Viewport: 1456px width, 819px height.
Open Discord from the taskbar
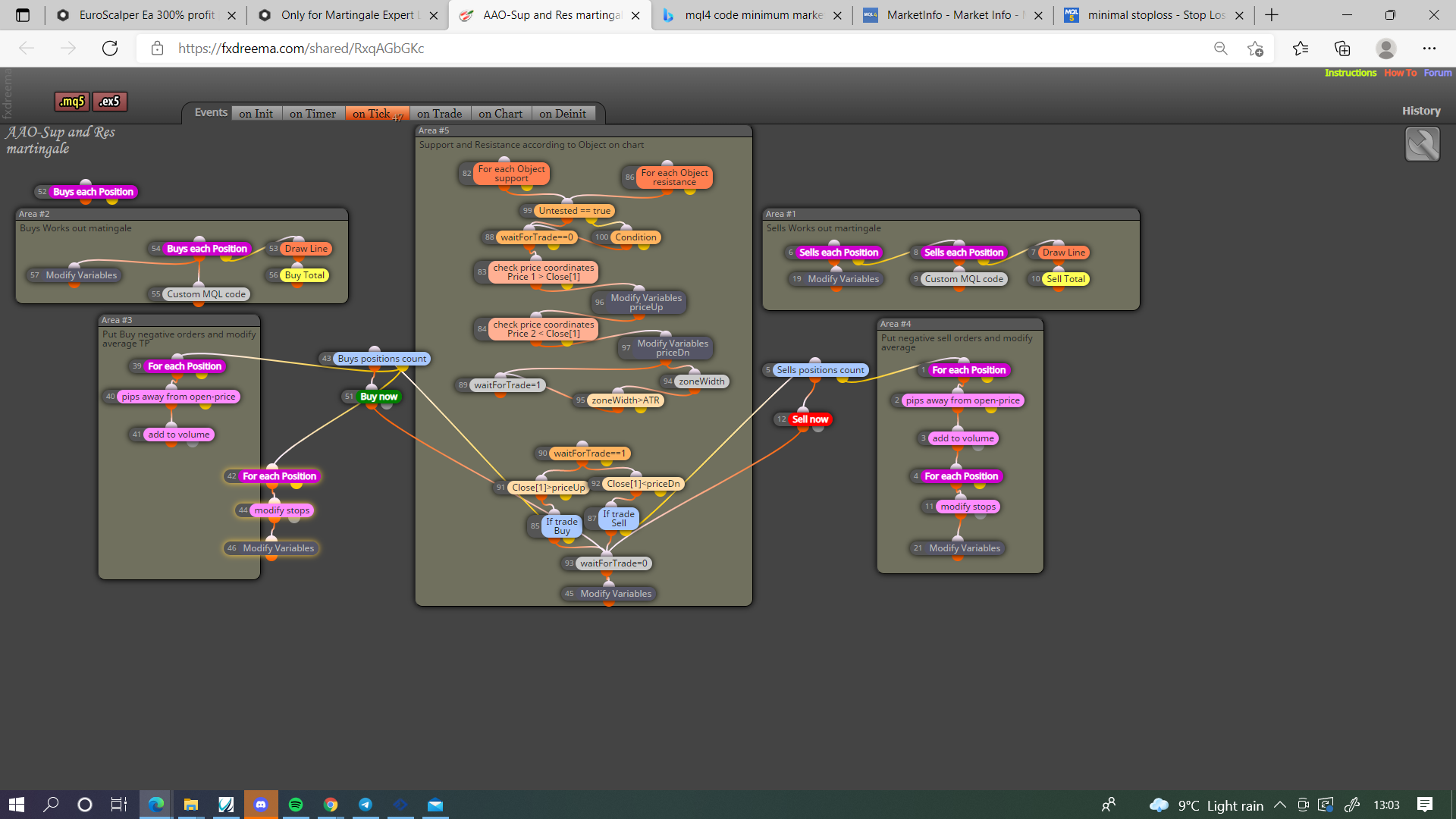[x=261, y=805]
